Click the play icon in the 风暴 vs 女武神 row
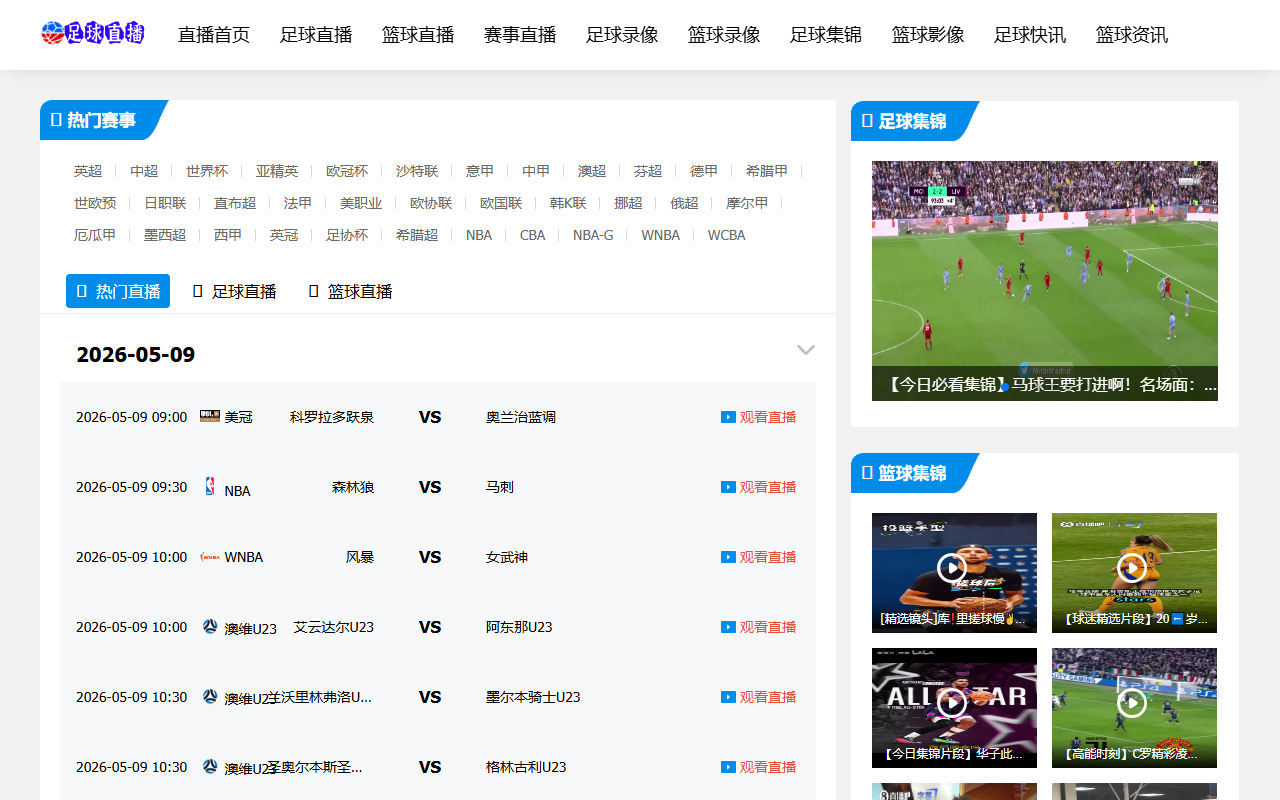The height and width of the screenshot is (800, 1280). [728, 557]
